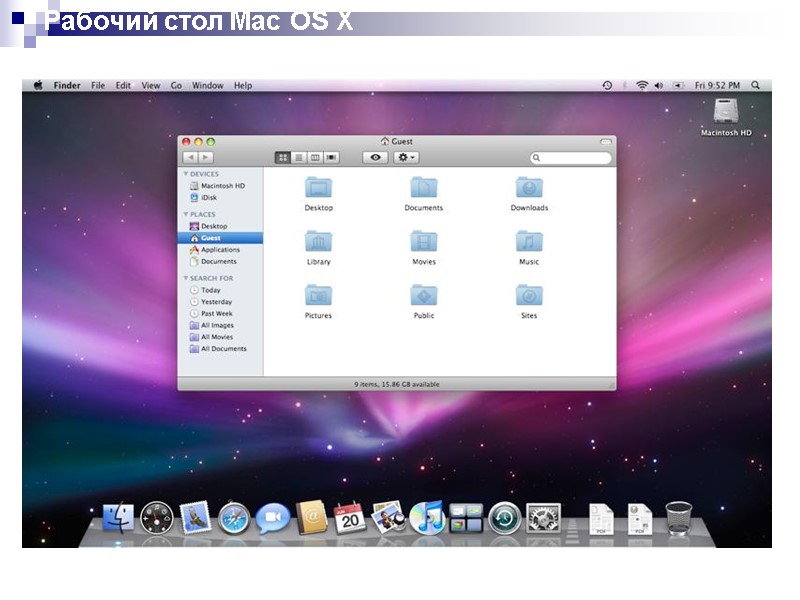The height and width of the screenshot is (600, 800).
Task: Click the Finder back navigation button
Action: click(x=191, y=156)
